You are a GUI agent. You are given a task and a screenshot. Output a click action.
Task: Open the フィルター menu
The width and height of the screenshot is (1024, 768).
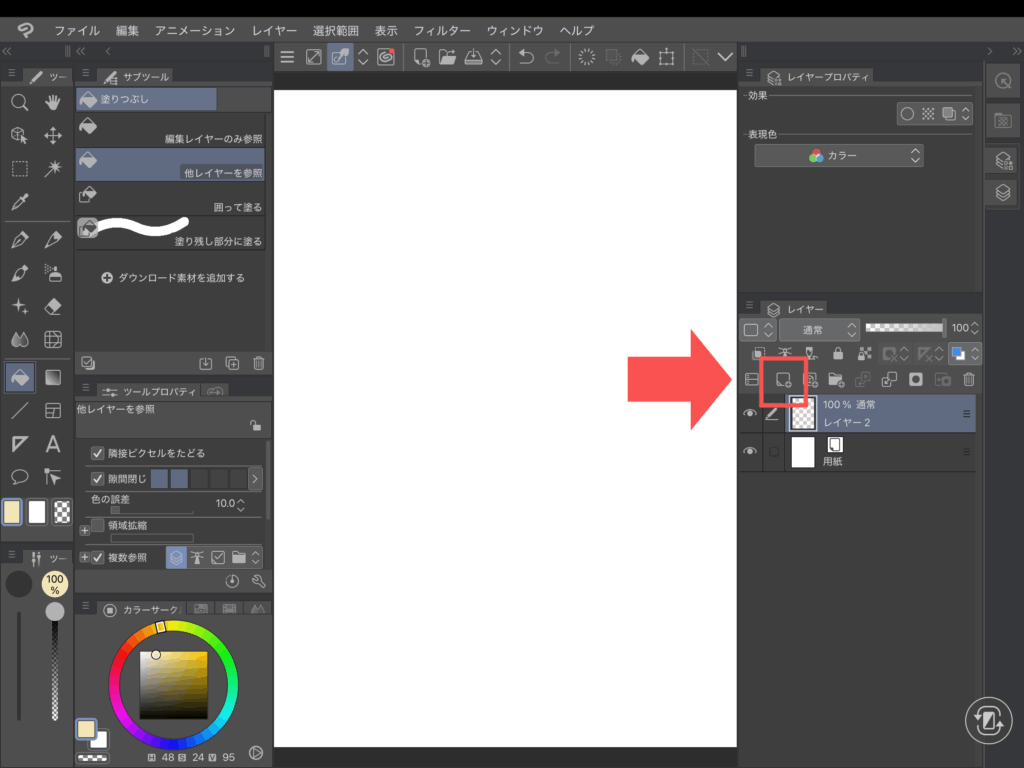click(x=443, y=31)
